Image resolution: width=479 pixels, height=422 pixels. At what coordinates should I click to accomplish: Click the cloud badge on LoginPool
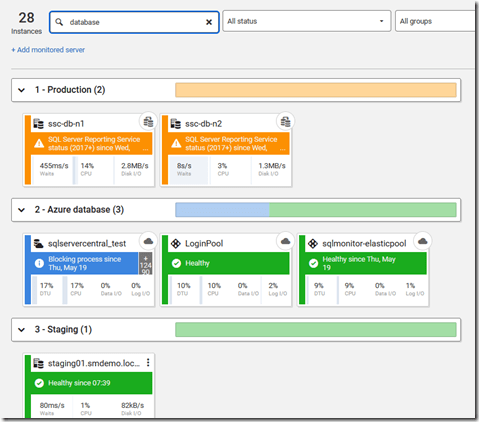(286, 241)
